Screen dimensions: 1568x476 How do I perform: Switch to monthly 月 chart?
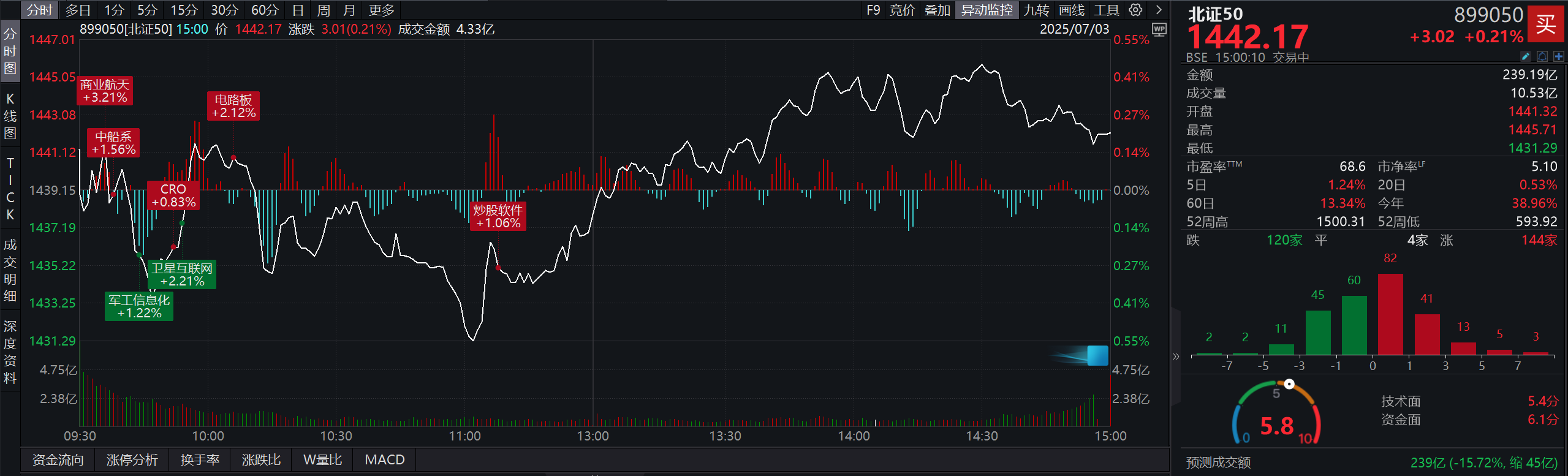click(x=349, y=10)
